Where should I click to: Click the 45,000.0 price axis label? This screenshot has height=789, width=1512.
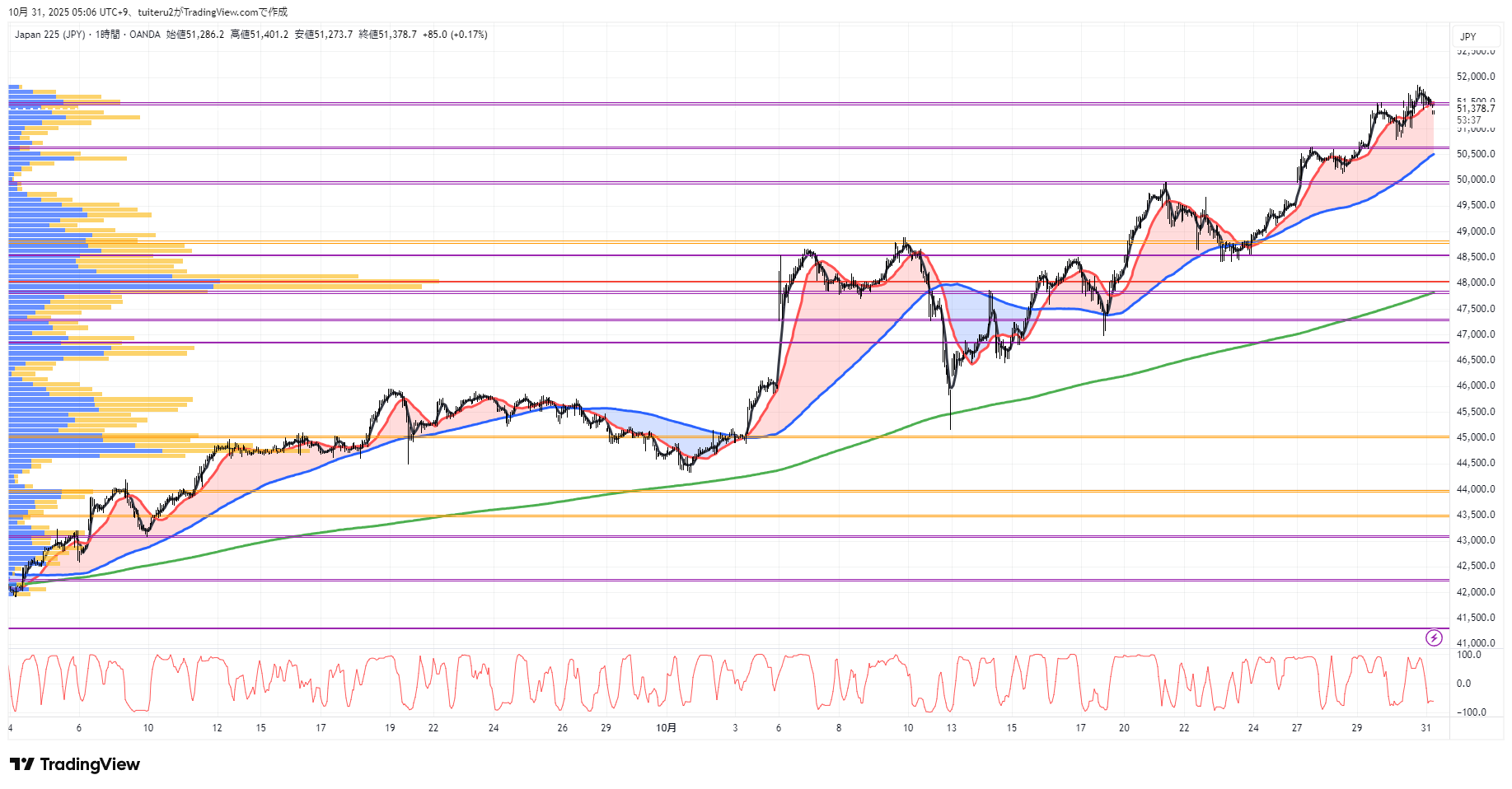(1475, 437)
